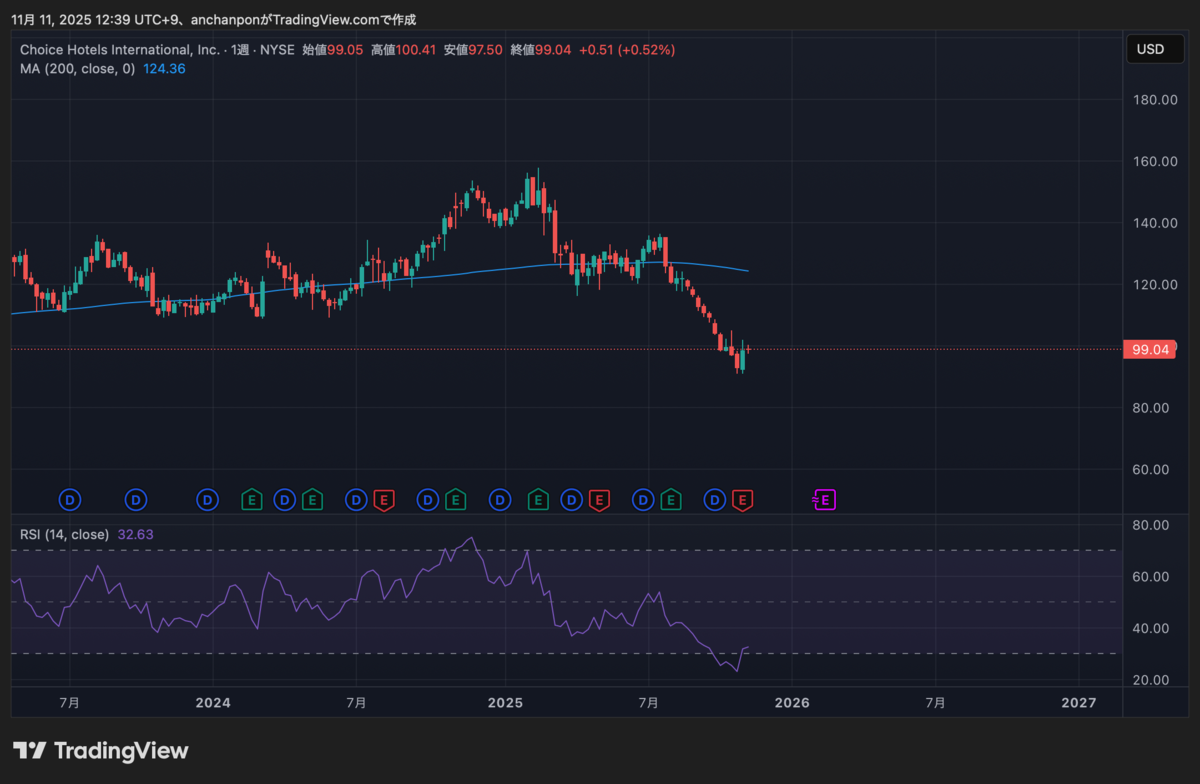Viewport: 1200px width, 784px height.
Task: Click the dividend D marker near October 2023
Action: coord(136,498)
